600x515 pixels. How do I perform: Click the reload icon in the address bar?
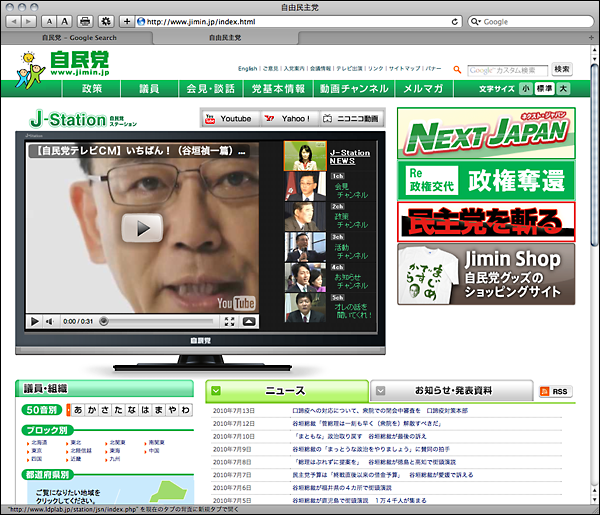[455, 21]
